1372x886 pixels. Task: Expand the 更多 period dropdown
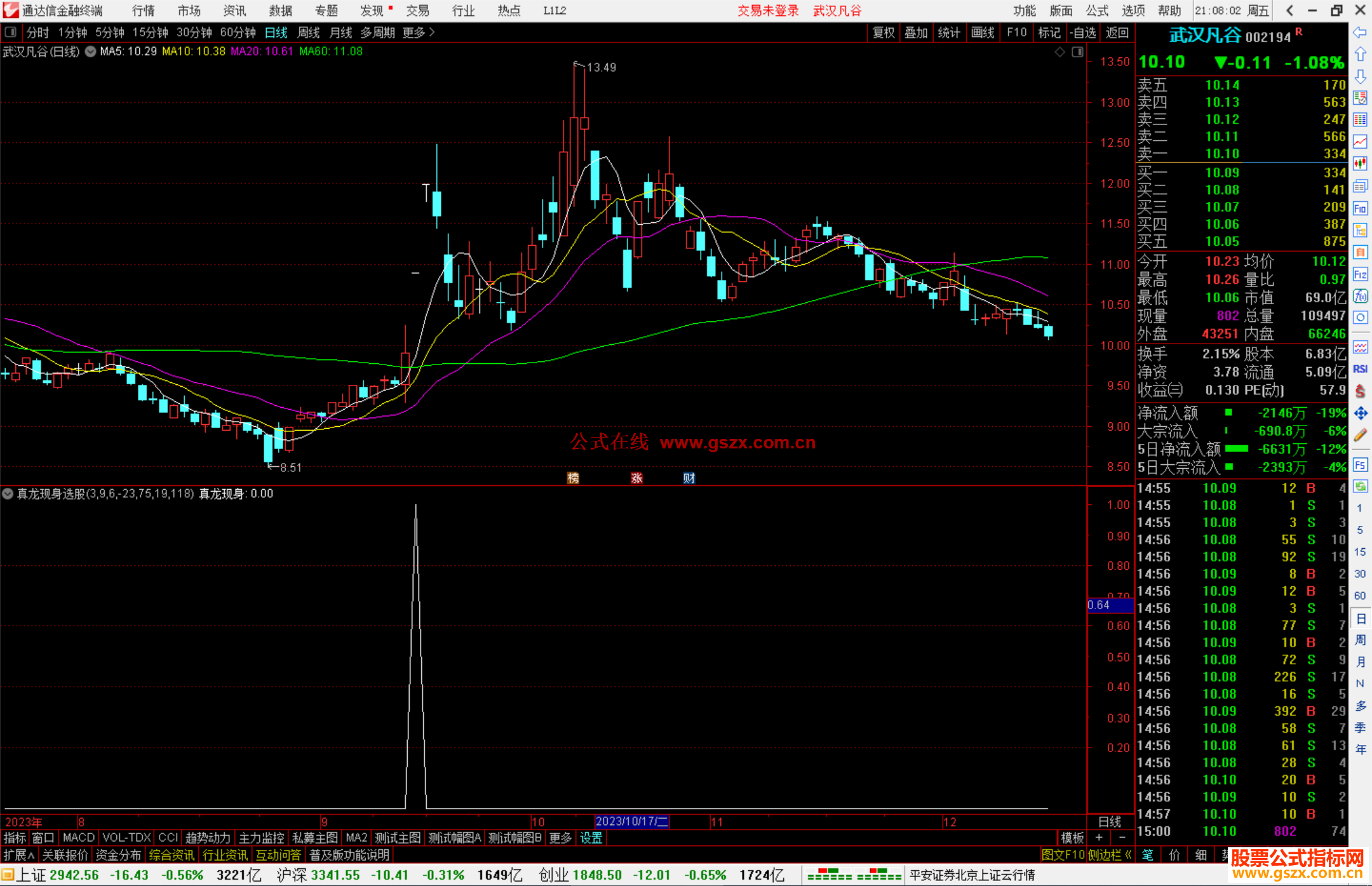pyautogui.click(x=419, y=32)
